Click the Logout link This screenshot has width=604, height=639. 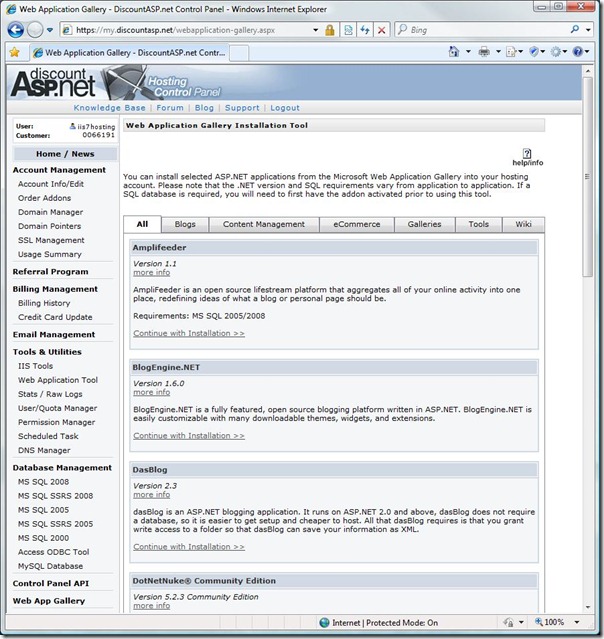285,108
